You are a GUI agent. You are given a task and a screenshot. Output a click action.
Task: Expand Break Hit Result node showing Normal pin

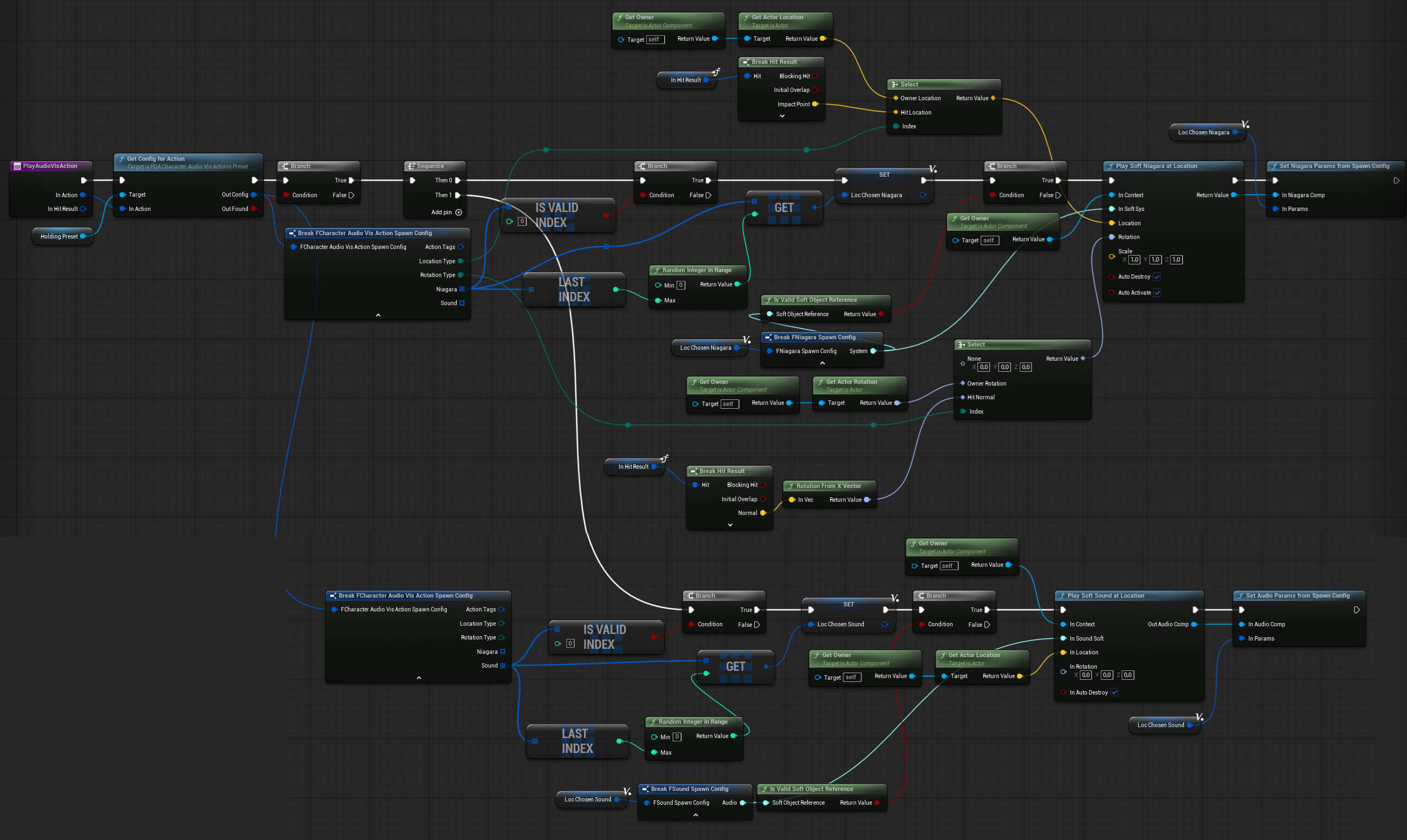pyautogui.click(x=730, y=525)
